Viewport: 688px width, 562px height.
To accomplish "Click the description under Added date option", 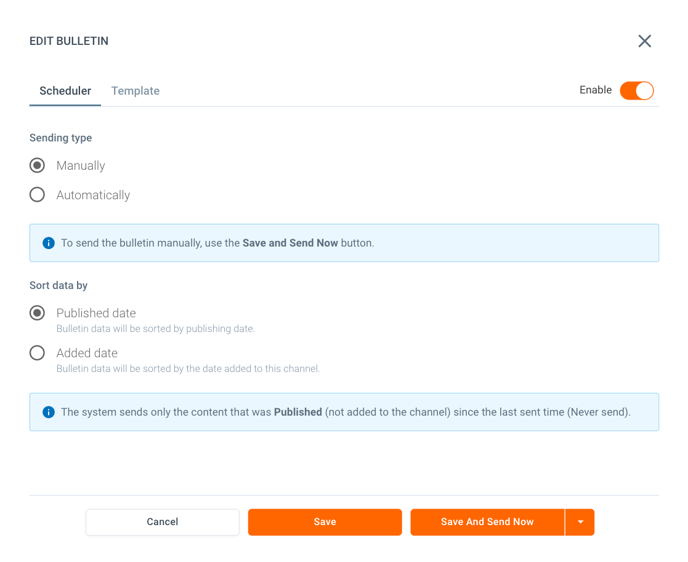I will tap(188, 369).
